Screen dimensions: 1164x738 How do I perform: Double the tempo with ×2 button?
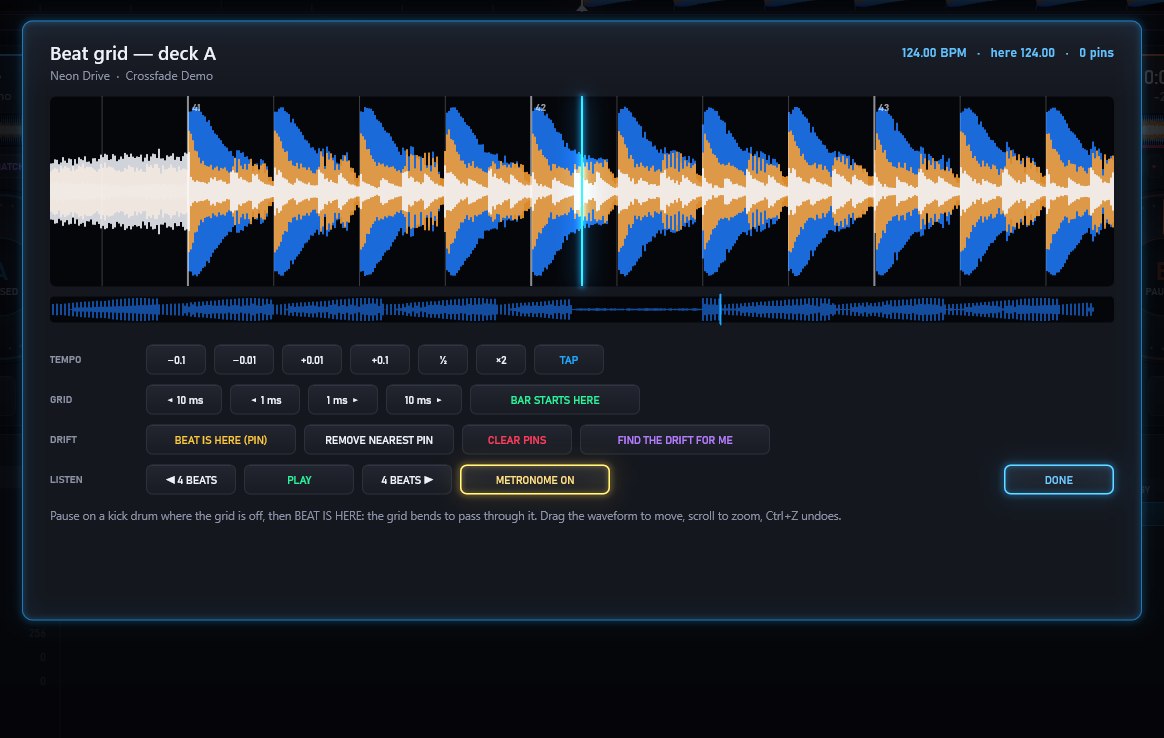501,360
